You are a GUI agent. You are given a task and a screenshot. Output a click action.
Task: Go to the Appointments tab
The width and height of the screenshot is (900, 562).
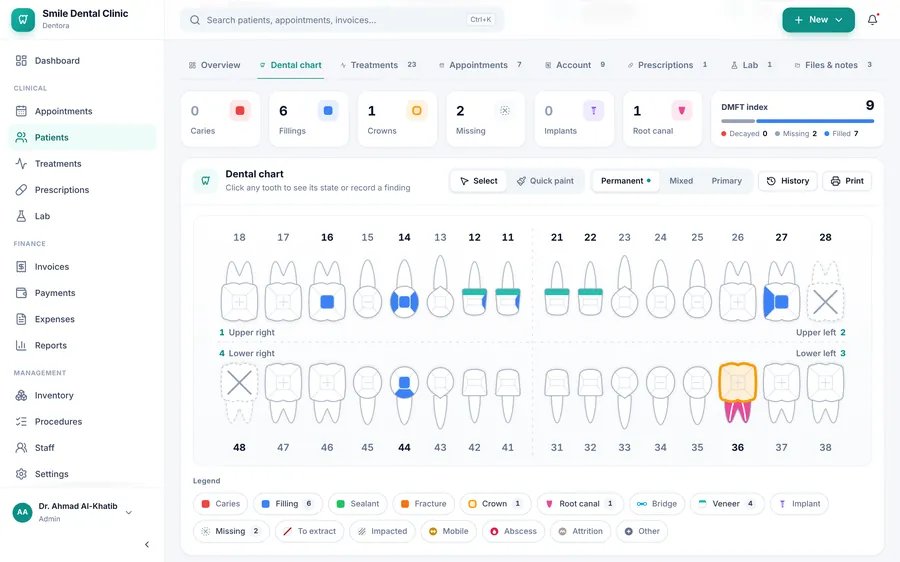coord(480,65)
